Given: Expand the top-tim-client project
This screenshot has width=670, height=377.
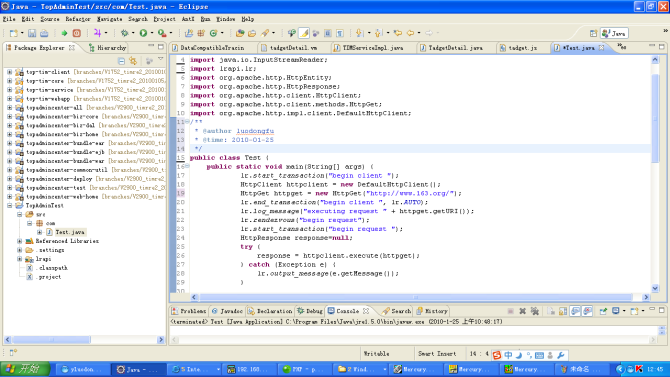Looking at the screenshot, I should [9, 72].
